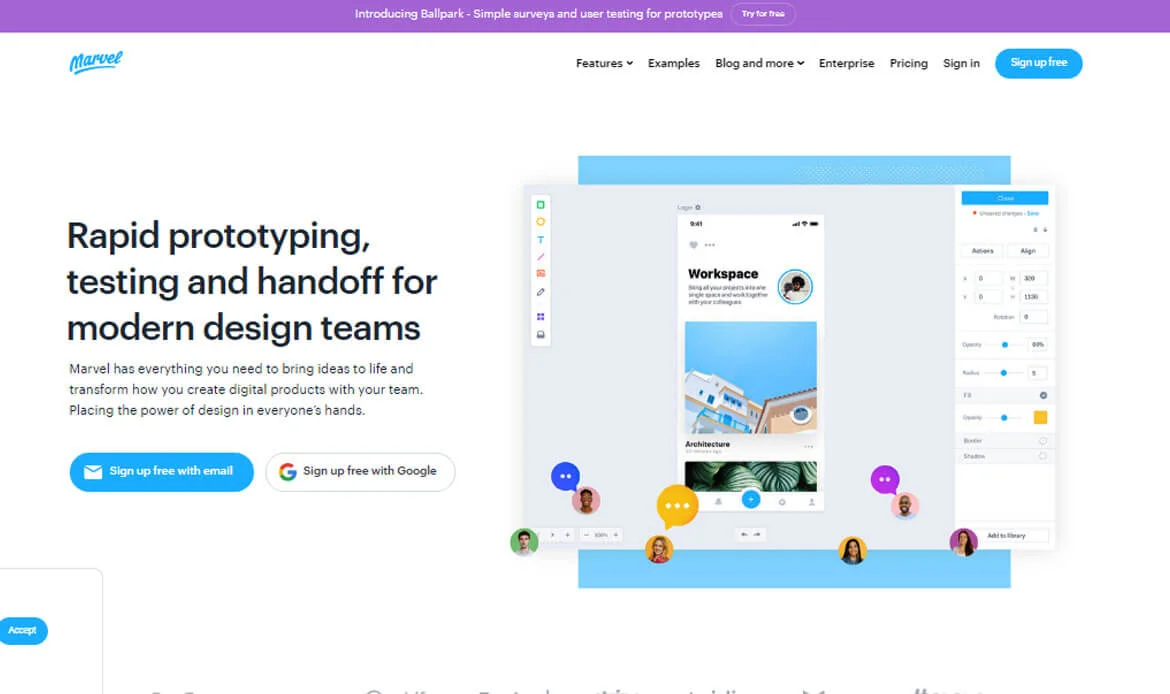
Task: Click the purple grid components icon
Action: (541, 317)
